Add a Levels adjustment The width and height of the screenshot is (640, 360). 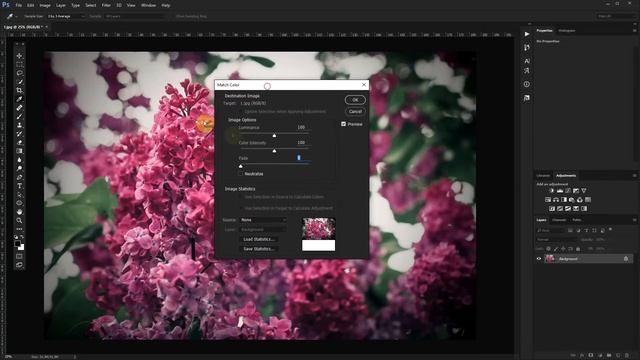click(560, 191)
